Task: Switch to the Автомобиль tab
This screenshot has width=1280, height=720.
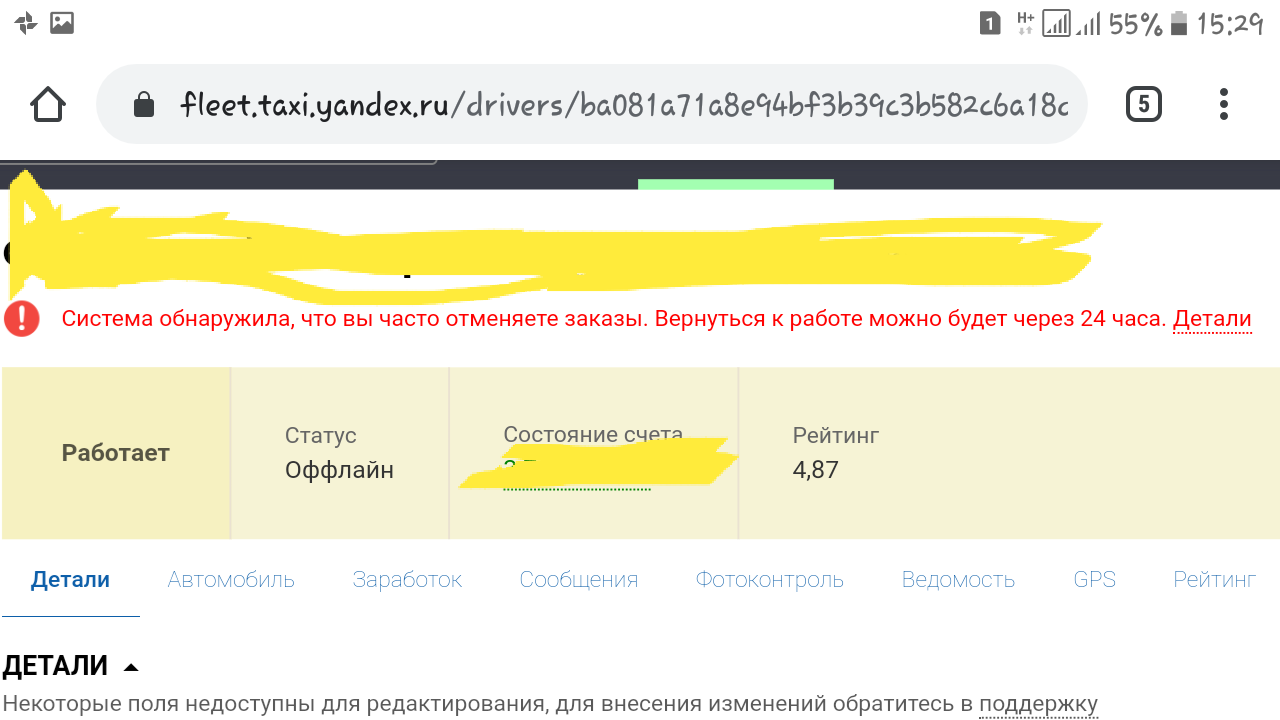Action: point(231,580)
